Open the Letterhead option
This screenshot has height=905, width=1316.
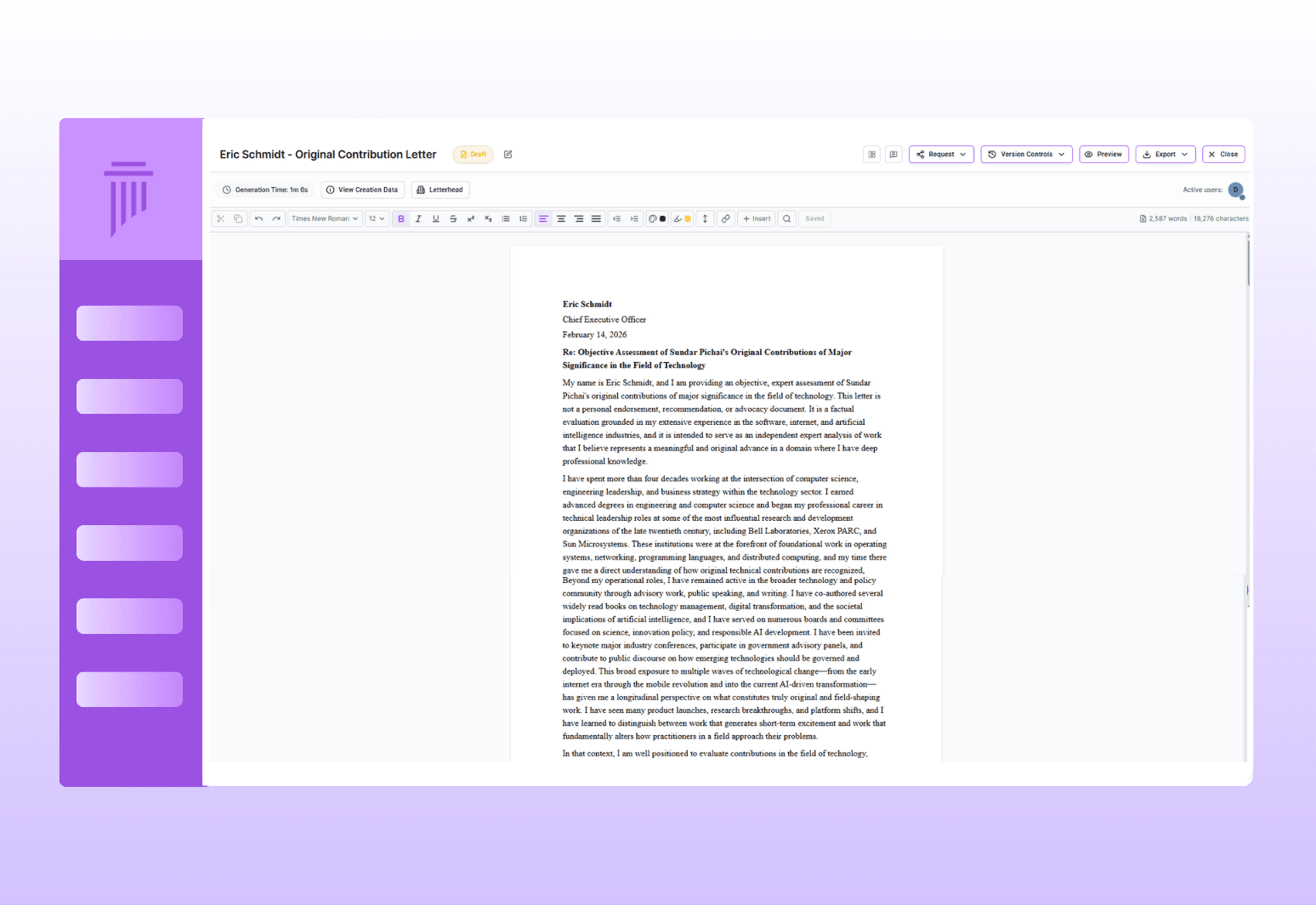(440, 189)
